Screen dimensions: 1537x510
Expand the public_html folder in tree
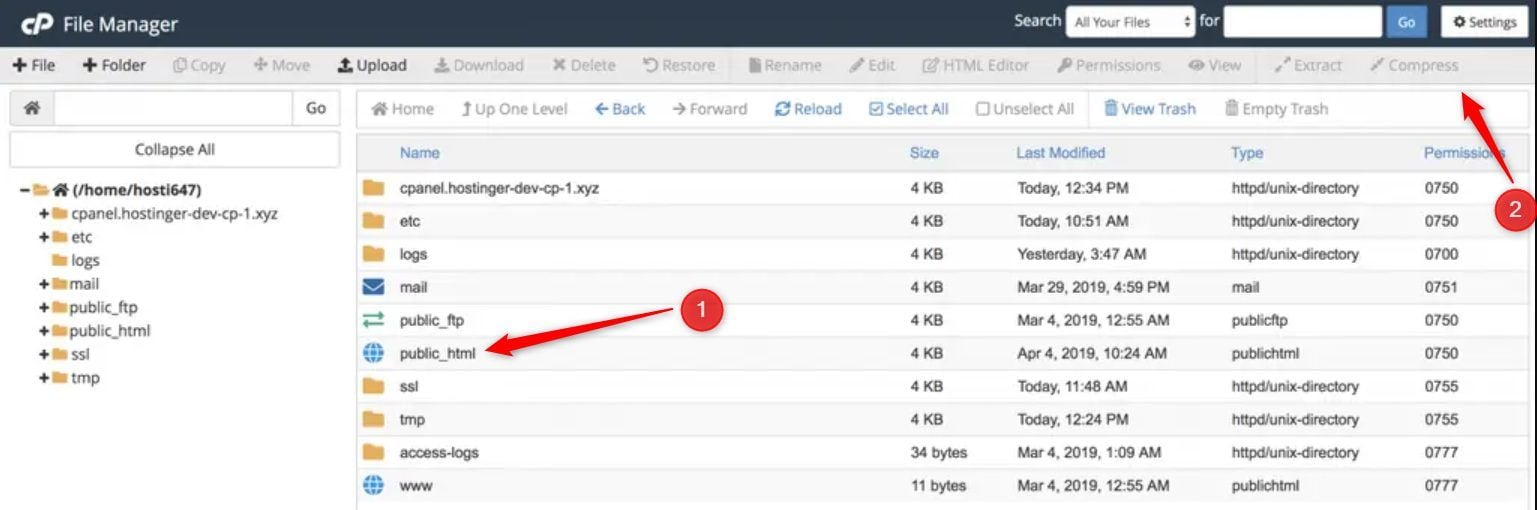point(44,331)
